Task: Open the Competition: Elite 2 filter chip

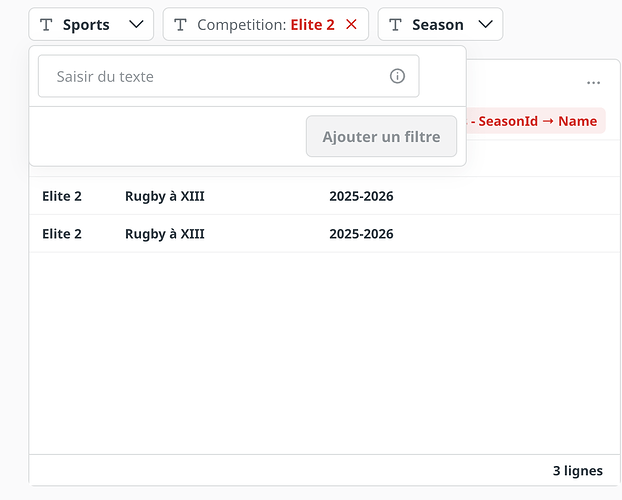Action: (264, 25)
